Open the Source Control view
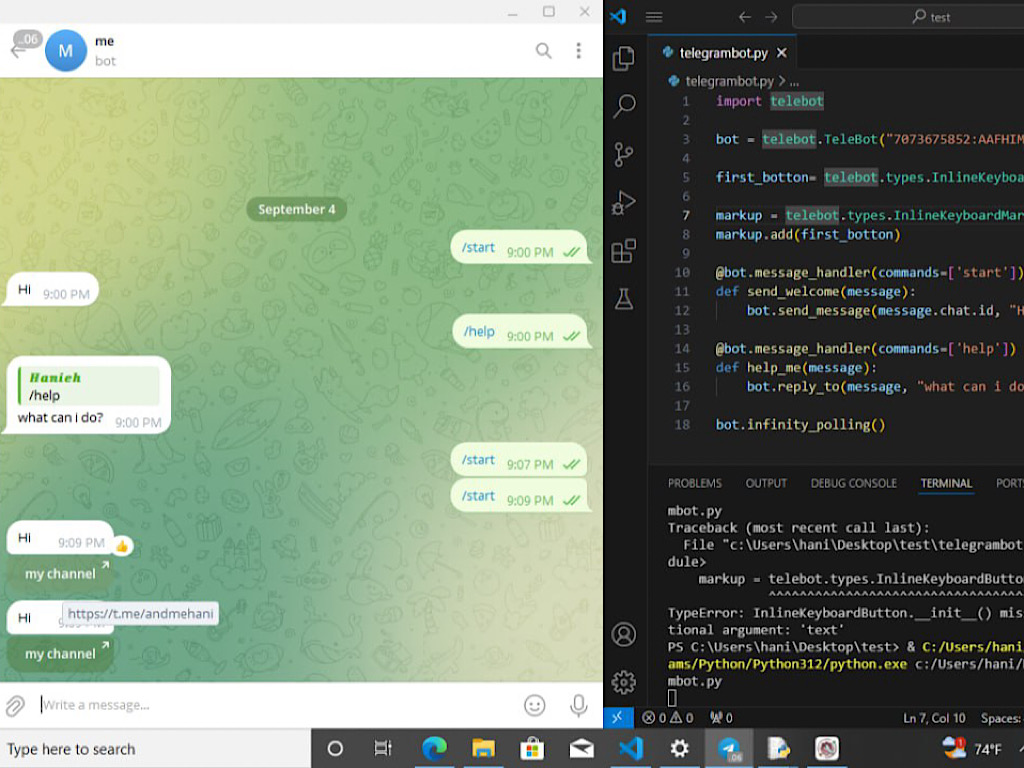 (624, 154)
